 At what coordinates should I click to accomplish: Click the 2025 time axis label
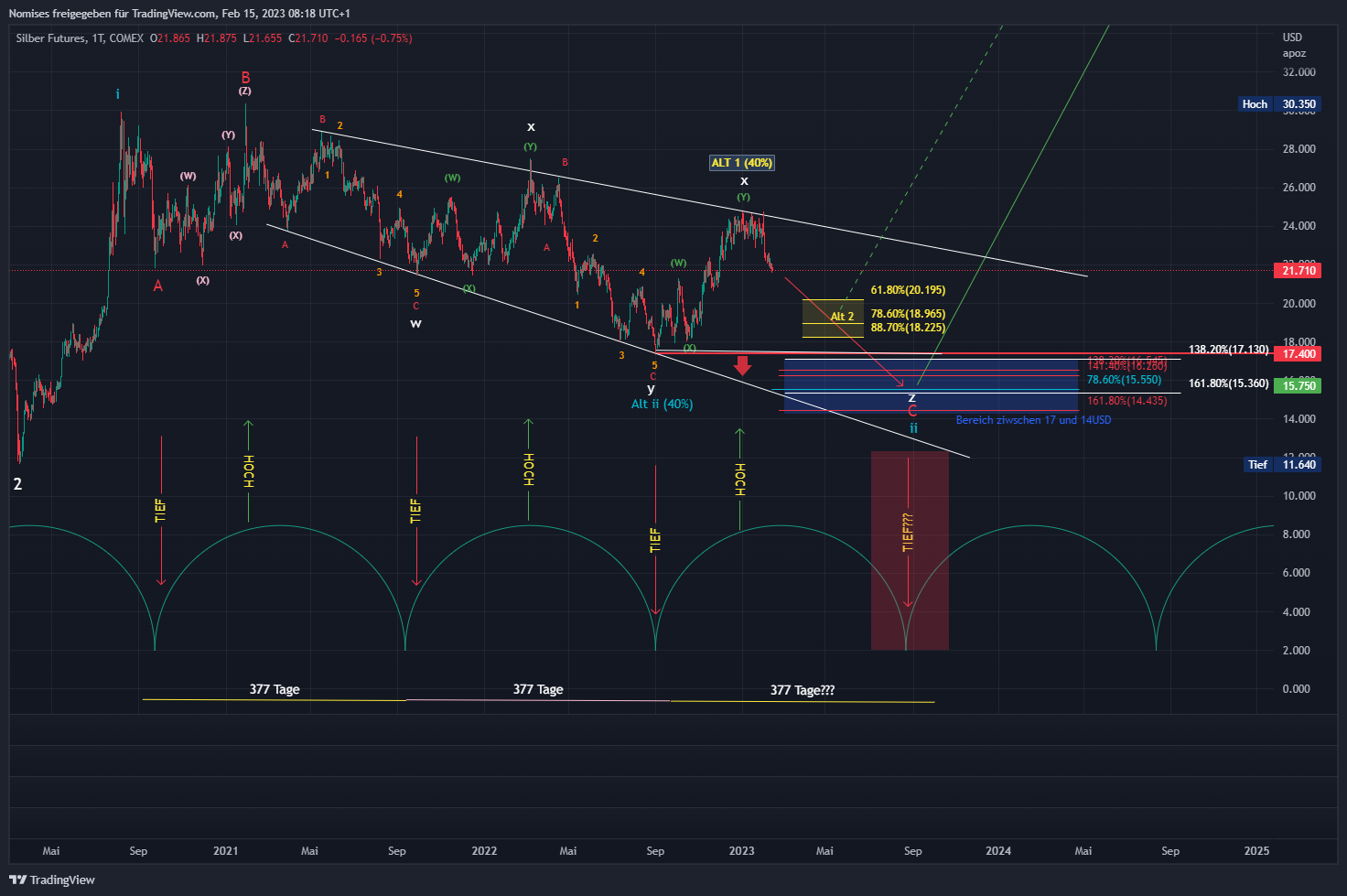point(1256,851)
